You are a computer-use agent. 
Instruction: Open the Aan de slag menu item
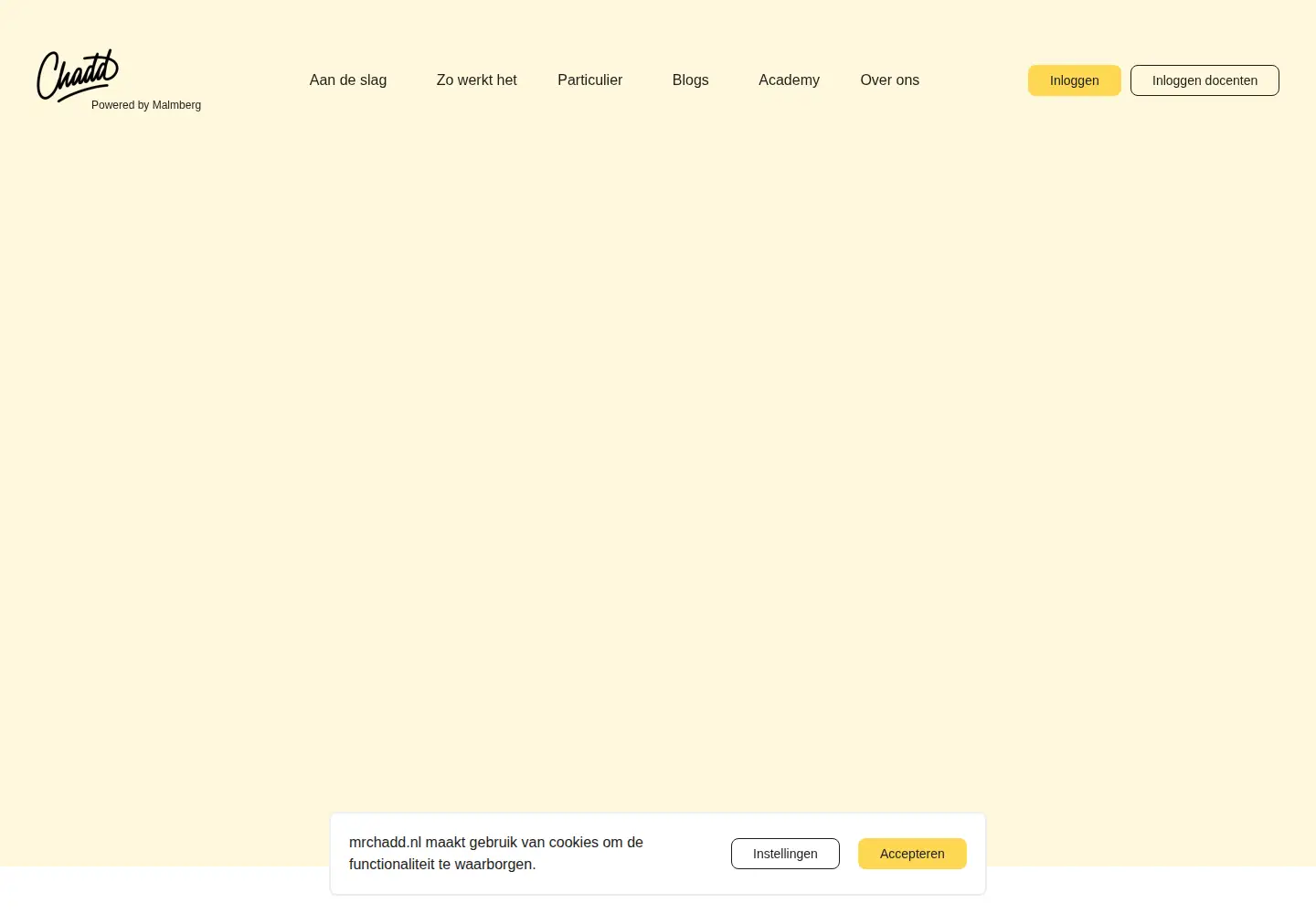tap(348, 80)
